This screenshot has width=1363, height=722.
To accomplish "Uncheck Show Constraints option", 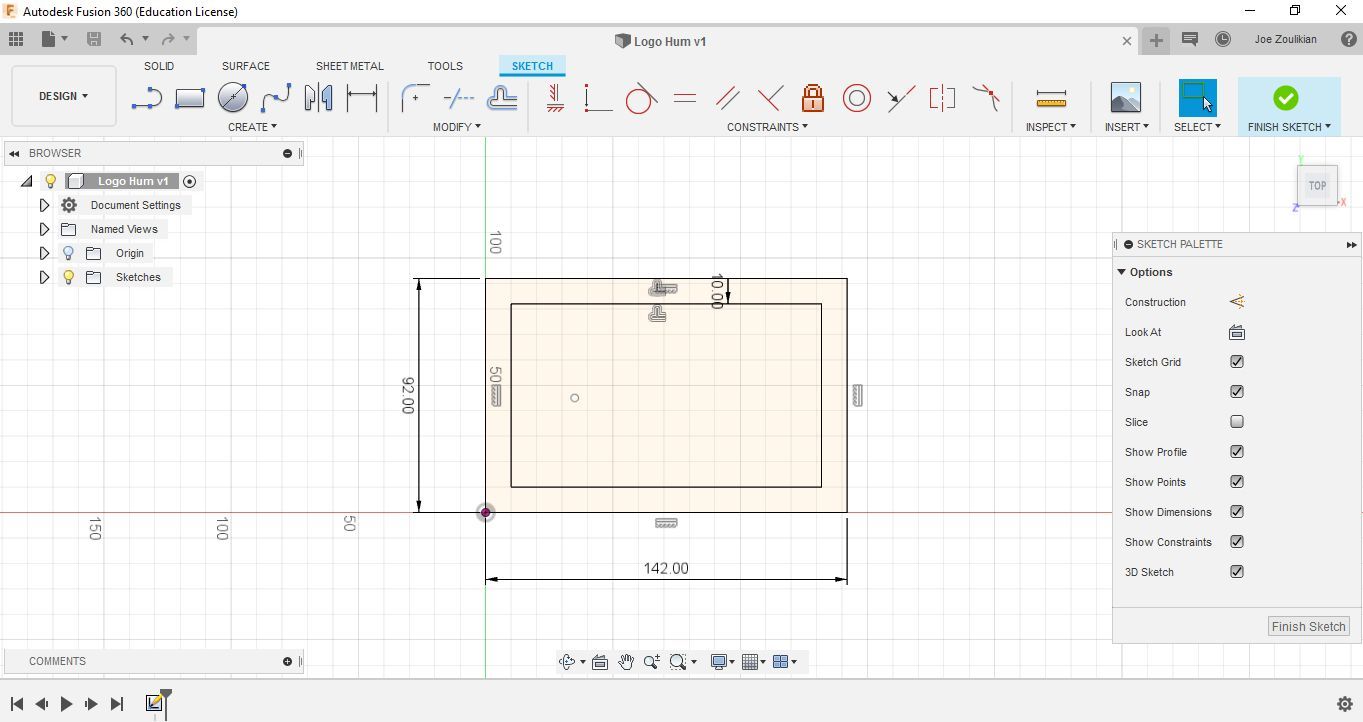I will pyautogui.click(x=1237, y=542).
